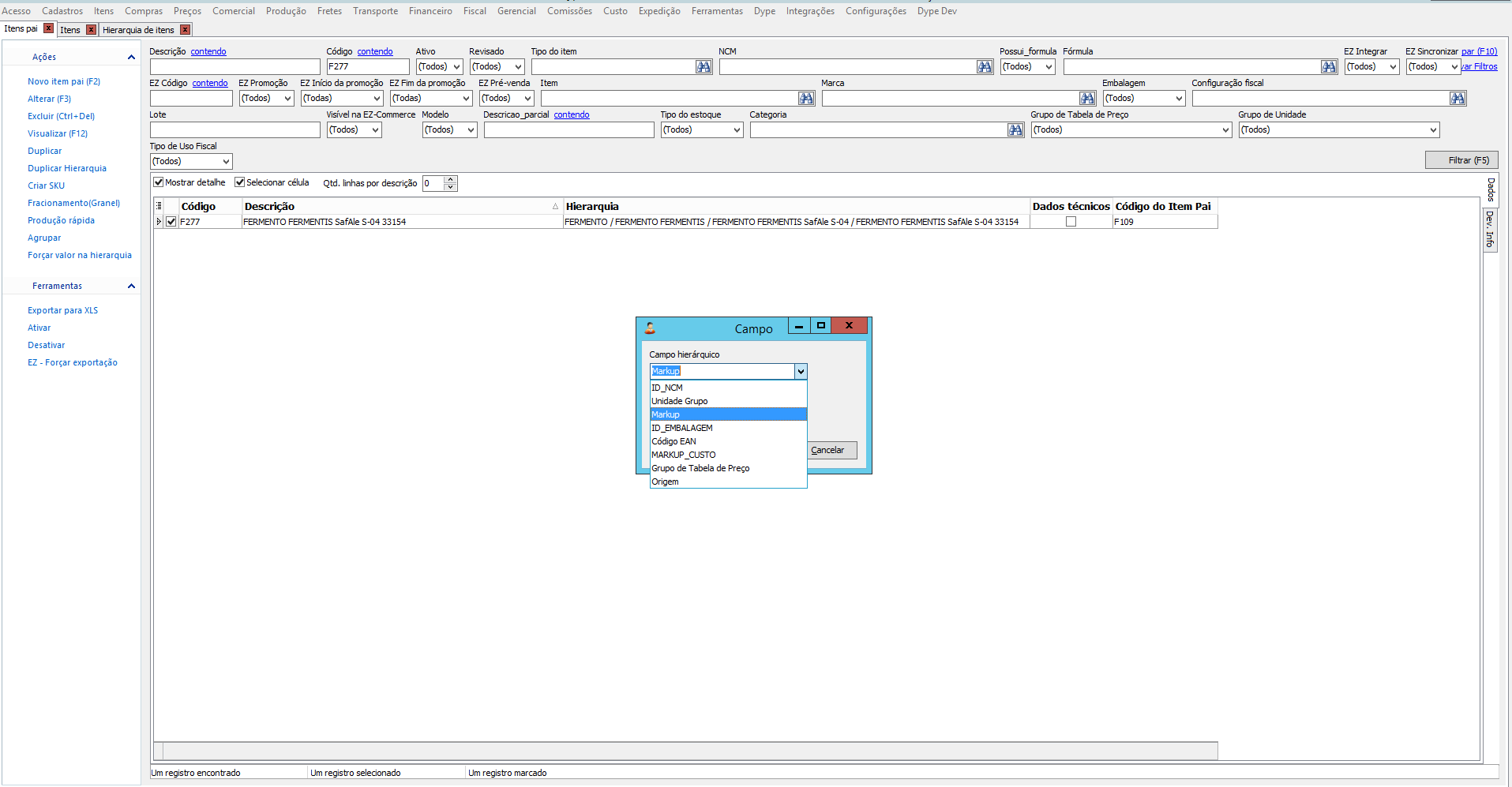Click the grid options icon in header corner
The image size is (1512, 787).
(x=159, y=206)
